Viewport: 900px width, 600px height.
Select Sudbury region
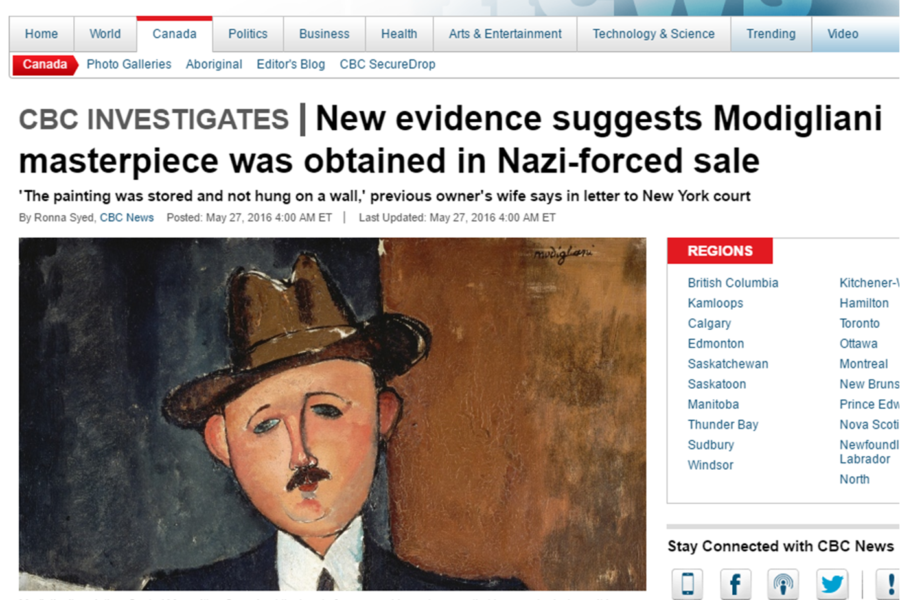pos(711,445)
